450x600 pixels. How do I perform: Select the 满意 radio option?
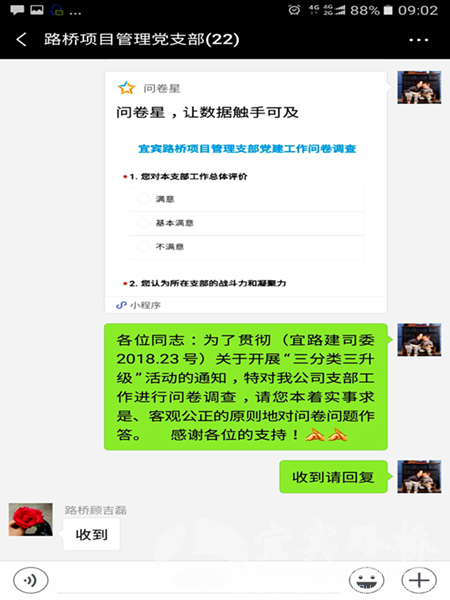144,199
